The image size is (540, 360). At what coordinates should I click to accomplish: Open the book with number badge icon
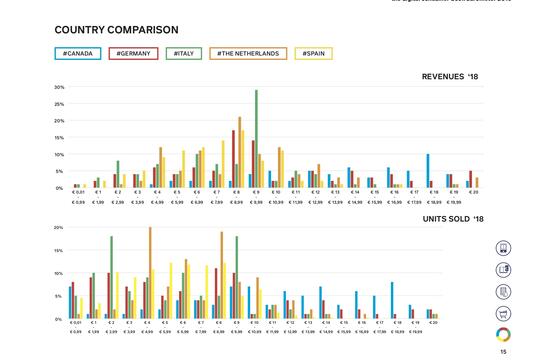[503, 270]
